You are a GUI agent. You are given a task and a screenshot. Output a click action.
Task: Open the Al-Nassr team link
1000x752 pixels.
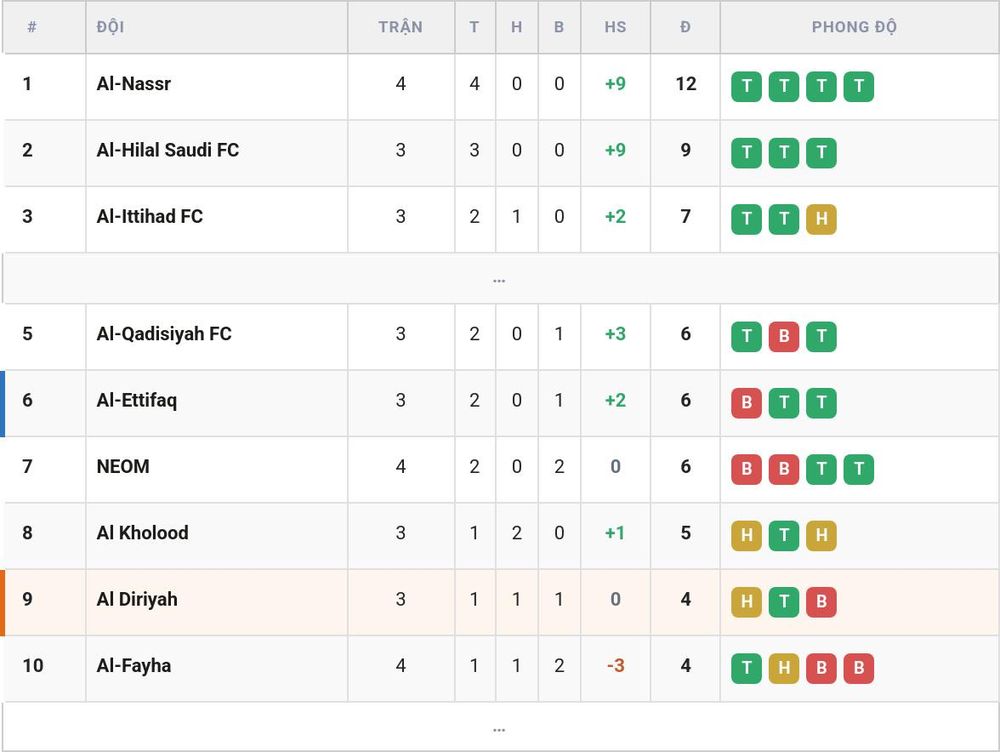[x=134, y=84]
